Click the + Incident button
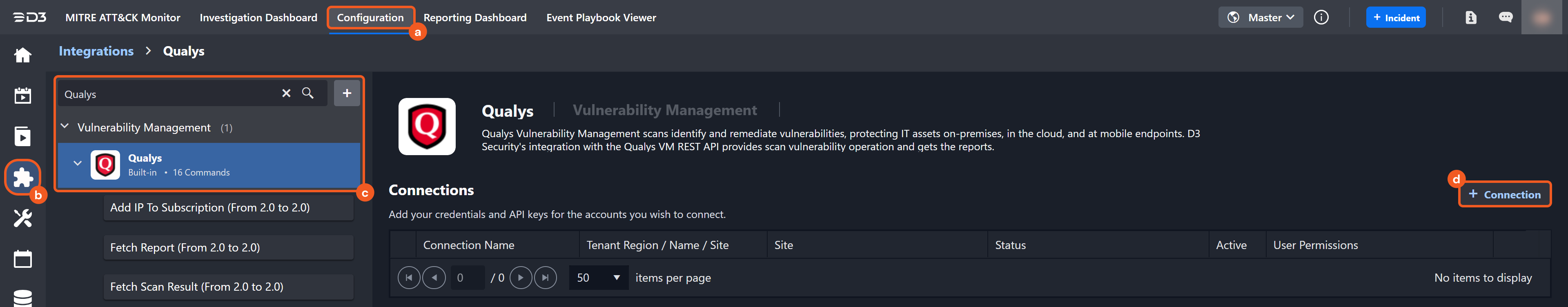The width and height of the screenshot is (1568, 307). 1395,18
